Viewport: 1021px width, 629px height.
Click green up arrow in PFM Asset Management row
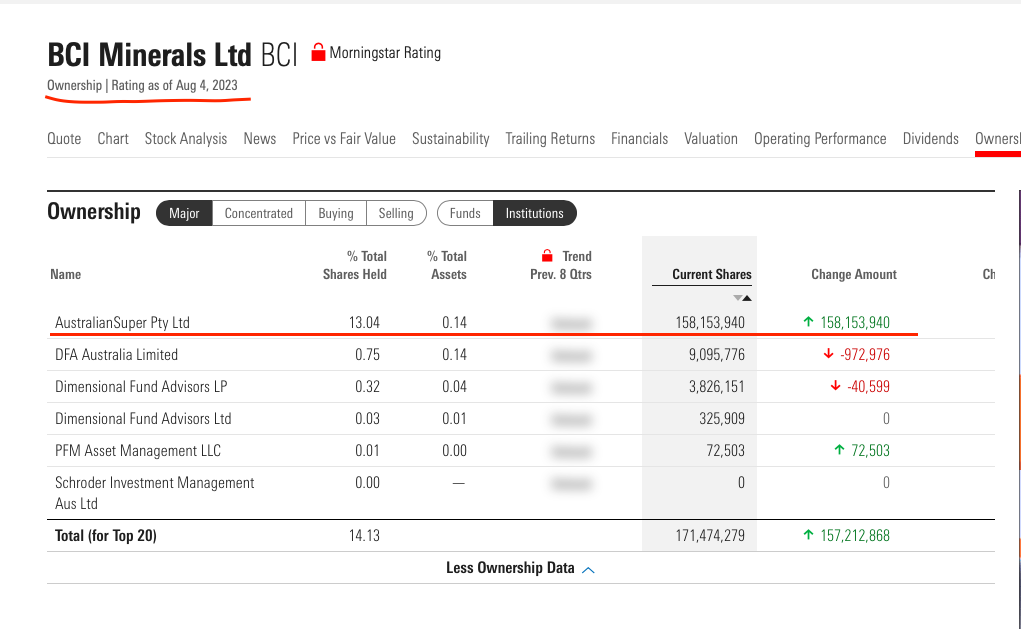tap(839, 449)
